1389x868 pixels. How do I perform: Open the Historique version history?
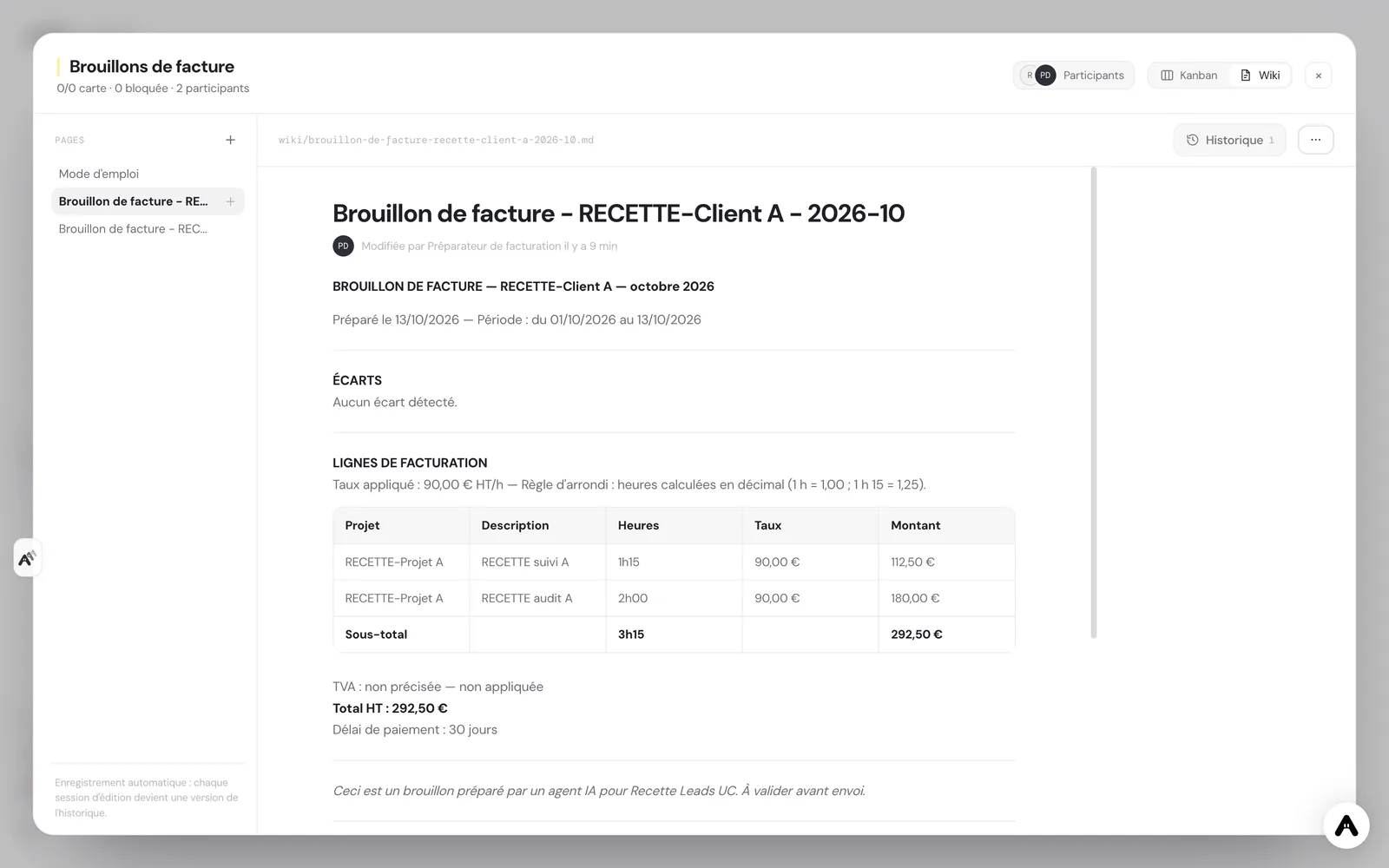pos(1229,140)
